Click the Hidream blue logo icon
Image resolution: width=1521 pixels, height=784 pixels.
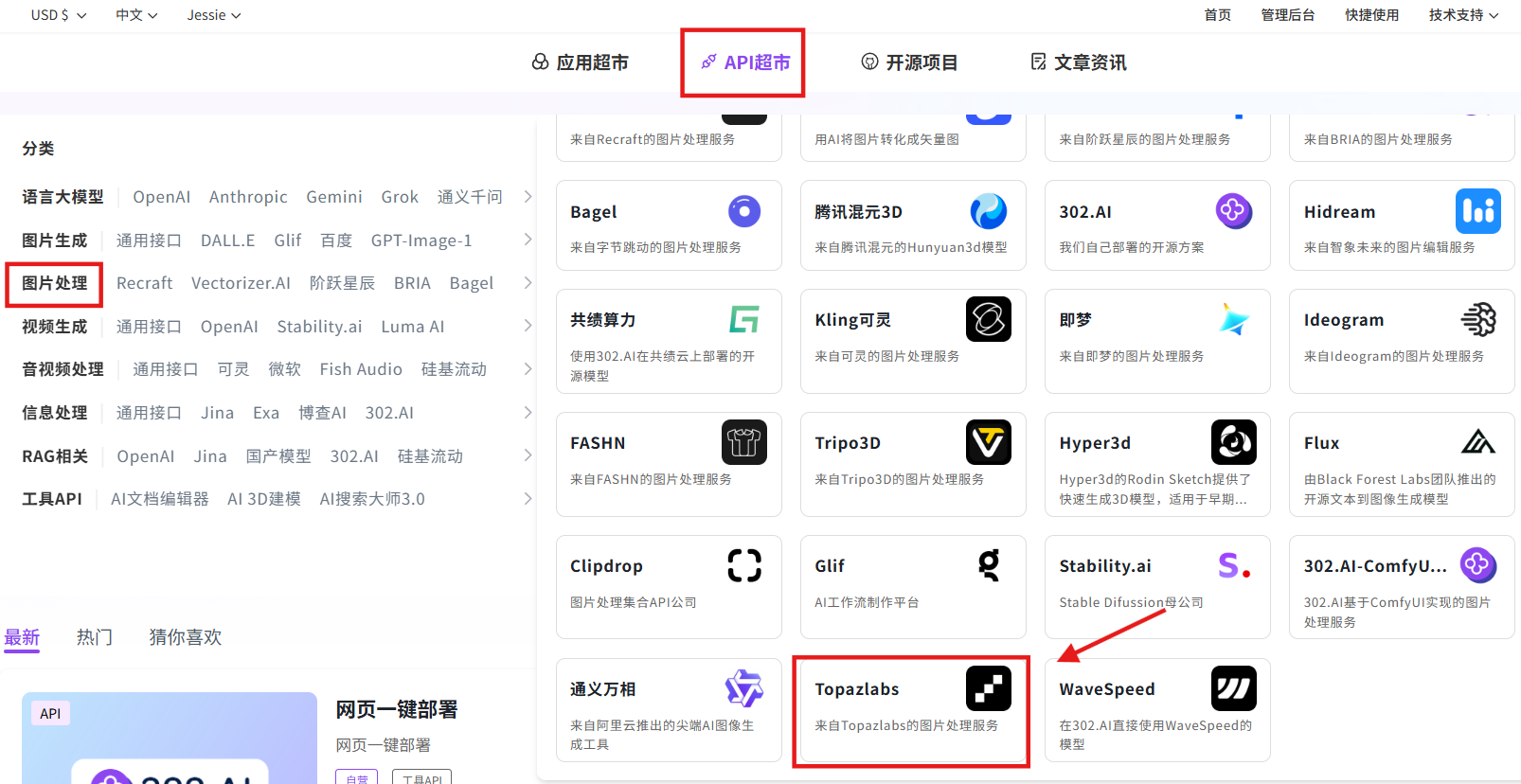coord(1477,211)
